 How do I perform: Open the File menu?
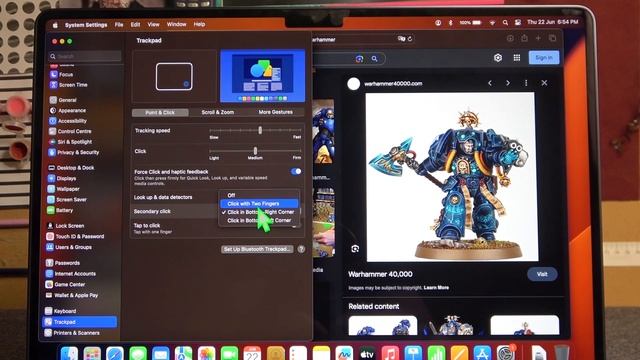click(119, 24)
